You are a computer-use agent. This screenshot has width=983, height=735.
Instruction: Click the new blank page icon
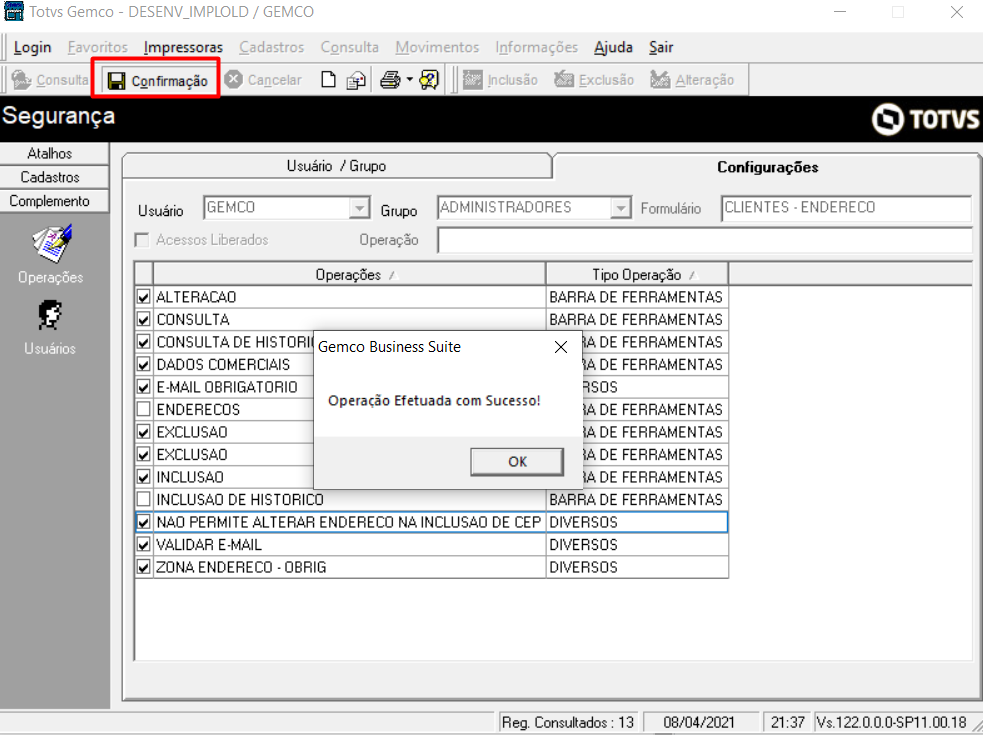pyautogui.click(x=328, y=80)
